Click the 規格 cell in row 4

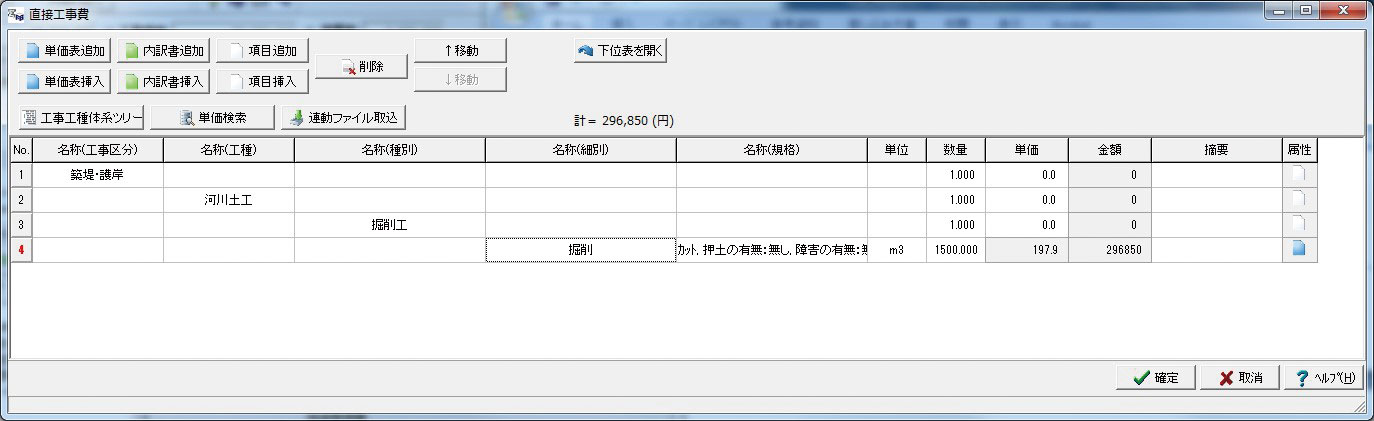coord(772,250)
